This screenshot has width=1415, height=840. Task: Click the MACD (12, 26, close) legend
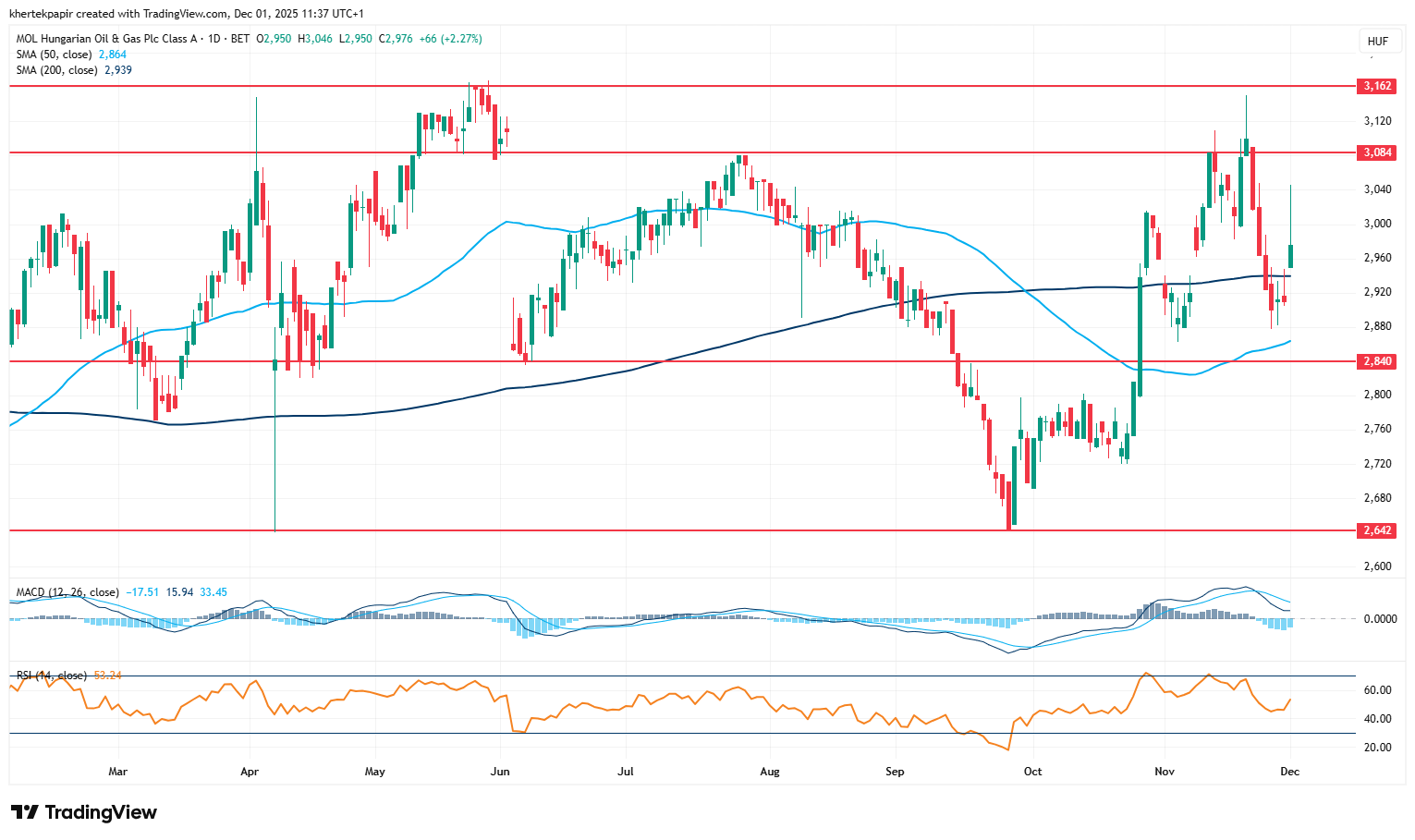click(x=67, y=592)
